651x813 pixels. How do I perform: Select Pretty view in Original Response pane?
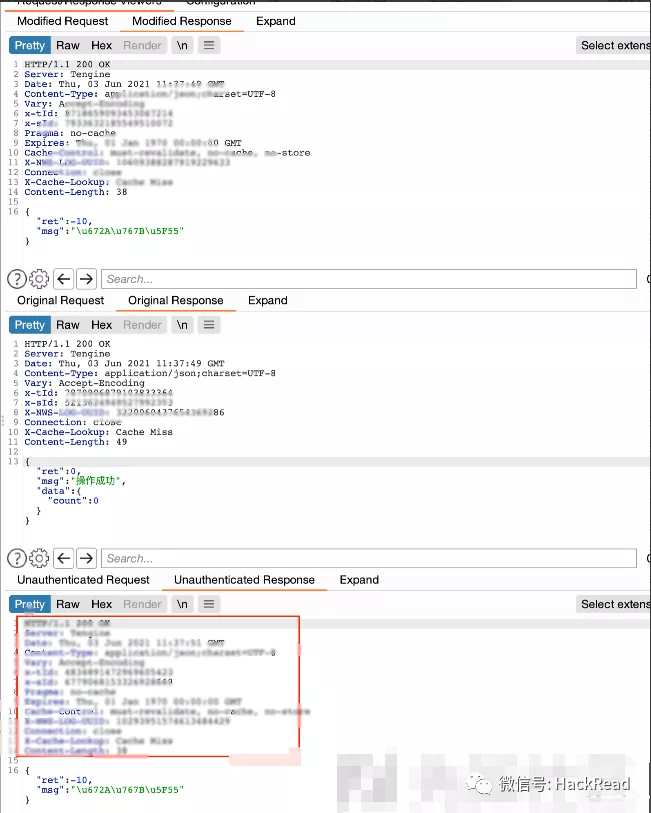point(30,325)
